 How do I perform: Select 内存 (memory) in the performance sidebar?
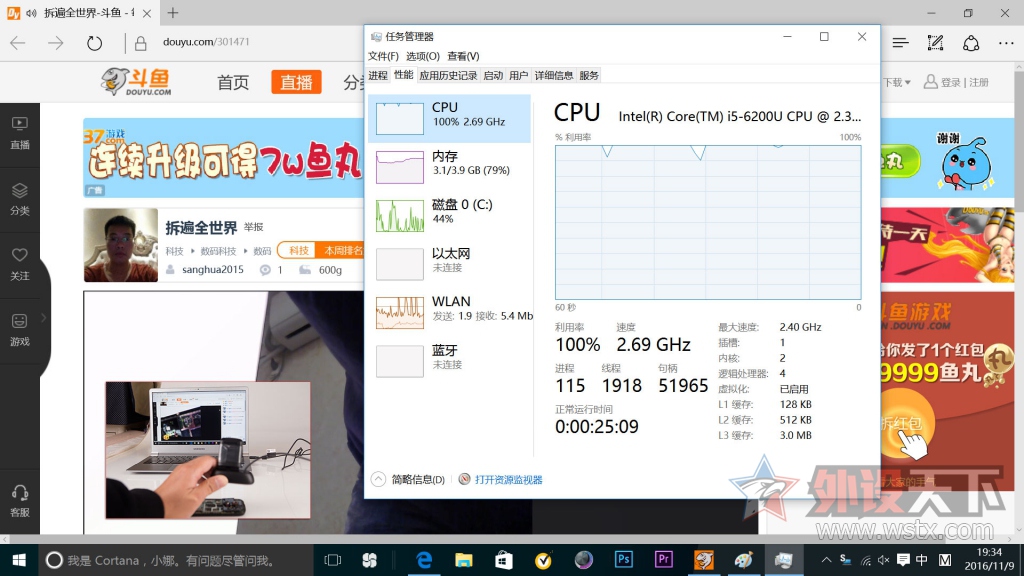pyautogui.click(x=449, y=167)
